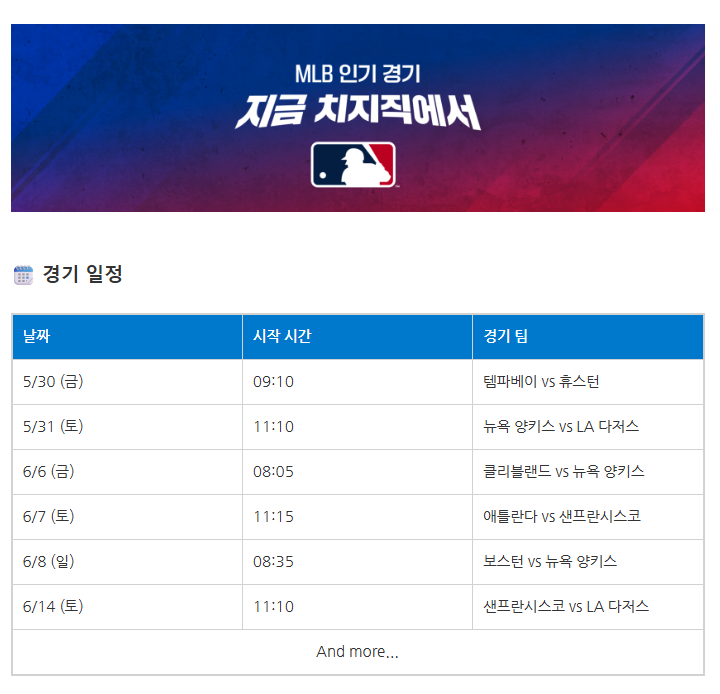The width and height of the screenshot is (720, 694).
Task: Click the And more... row
Action: 358,652
